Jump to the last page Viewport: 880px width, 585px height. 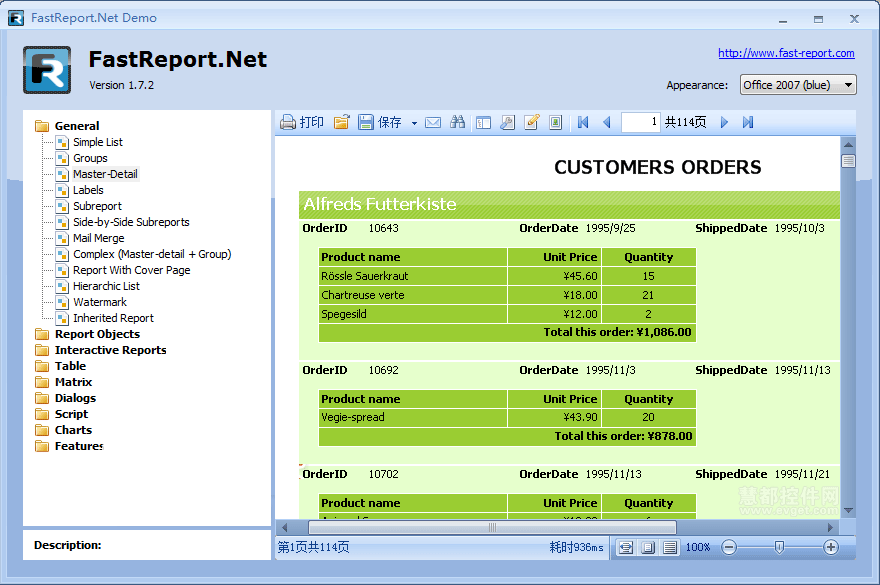pyautogui.click(x=748, y=122)
